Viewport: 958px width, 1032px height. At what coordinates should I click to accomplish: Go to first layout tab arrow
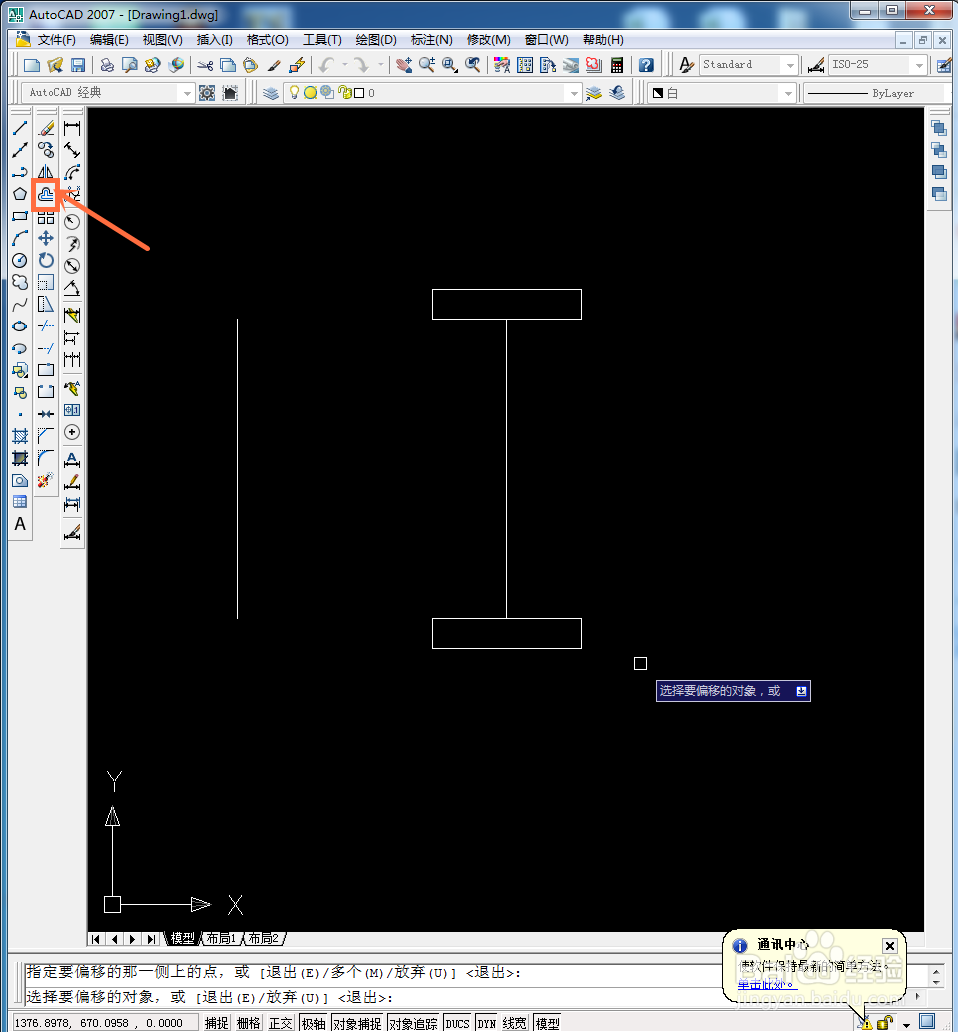click(x=96, y=939)
